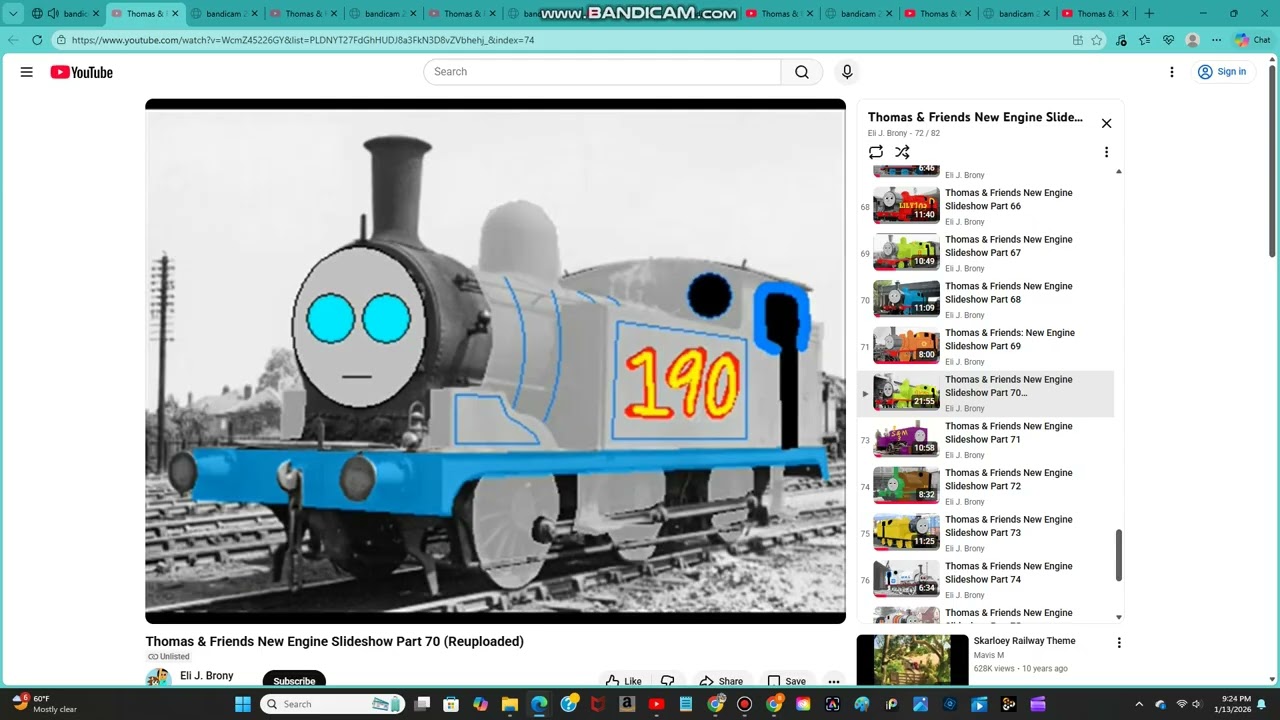The height and width of the screenshot is (720, 1280).
Task: Click the page vertical scrollbar
Action: click(x=1272, y=160)
